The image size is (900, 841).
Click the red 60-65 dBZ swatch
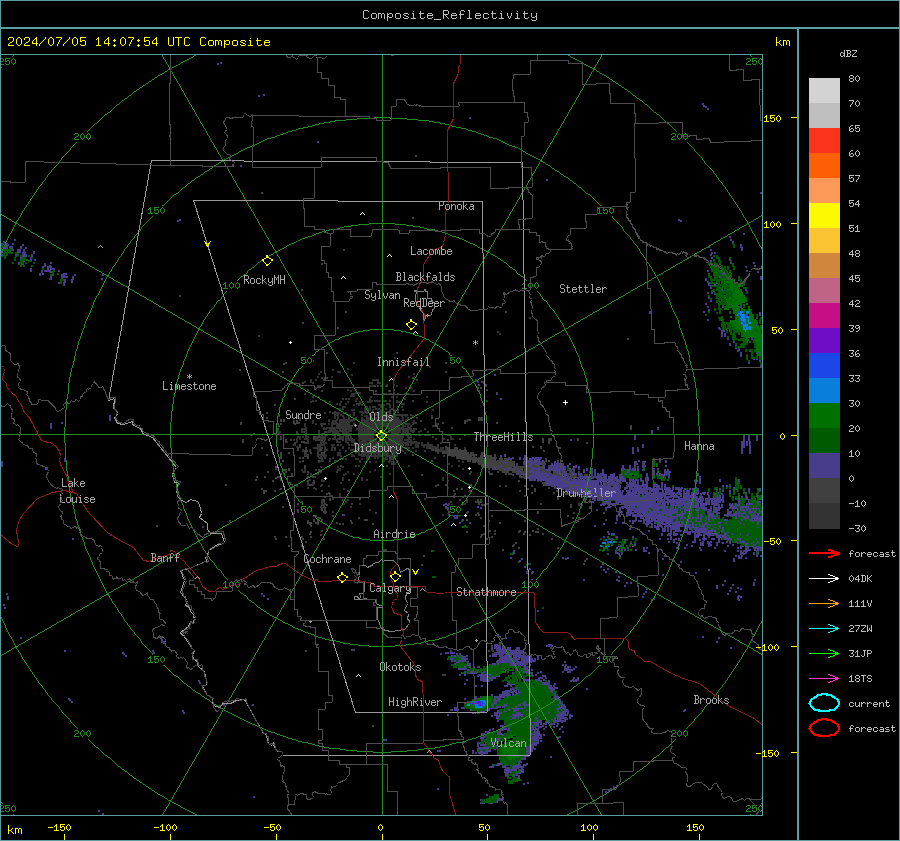[824, 141]
